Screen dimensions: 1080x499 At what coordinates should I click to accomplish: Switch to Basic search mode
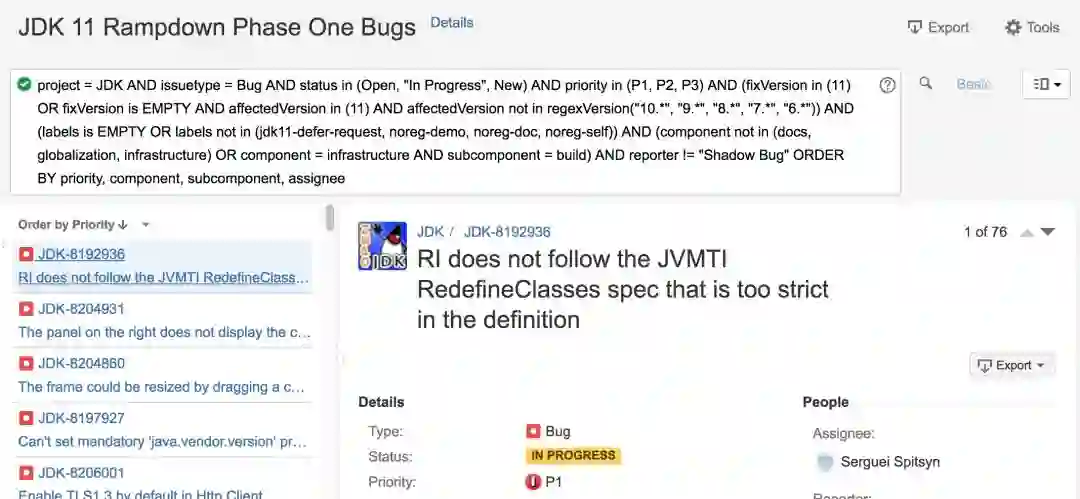tap(973, 84)
